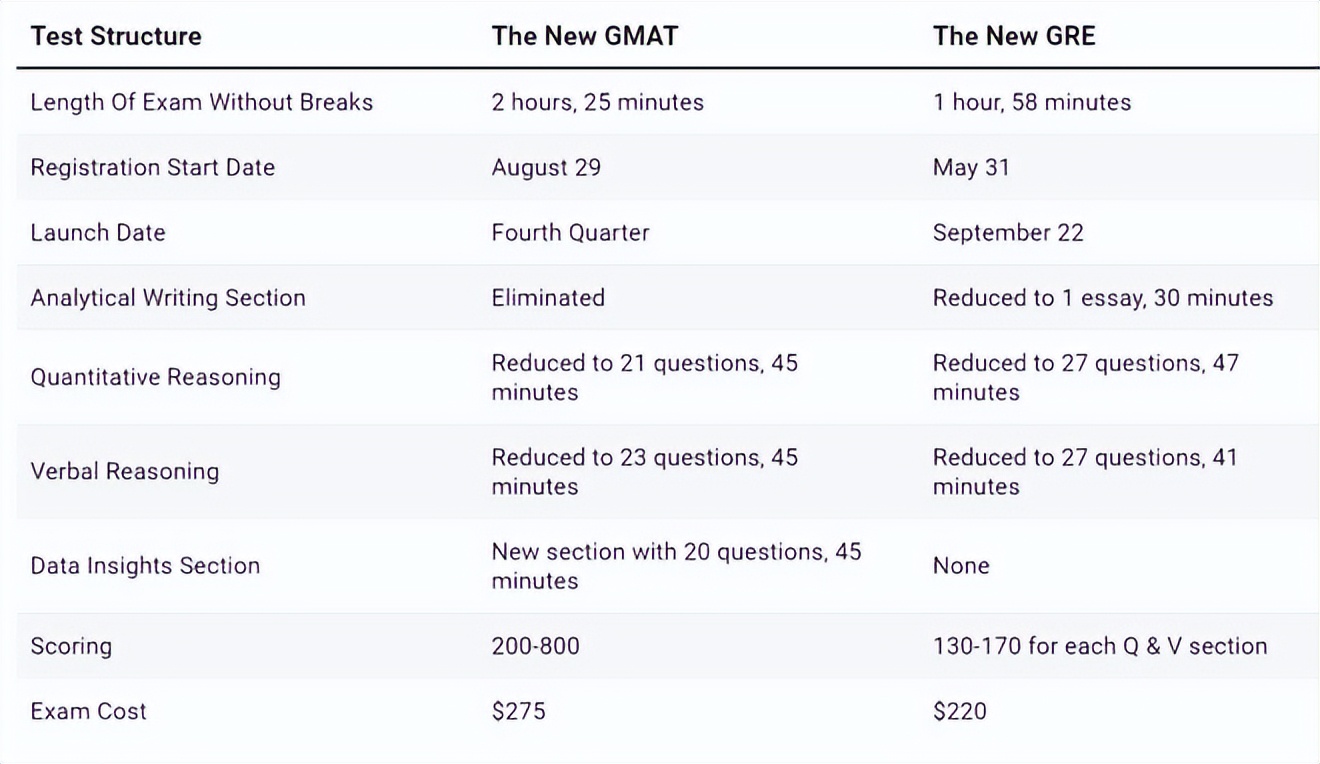Select the Quantitative Reasoning row label
Viewport: 1320px width, 764px height.
[155, 377]
